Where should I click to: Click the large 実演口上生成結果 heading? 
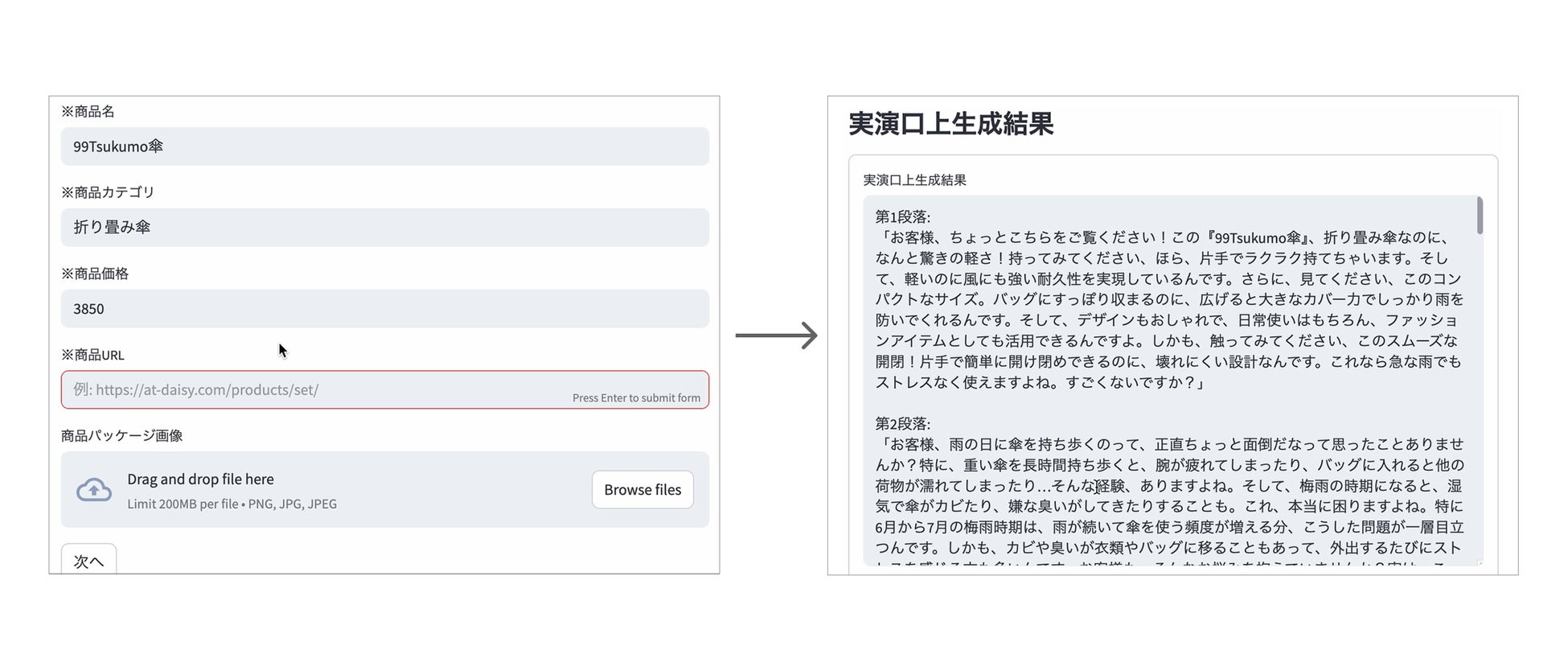click(x=950, y=124)
